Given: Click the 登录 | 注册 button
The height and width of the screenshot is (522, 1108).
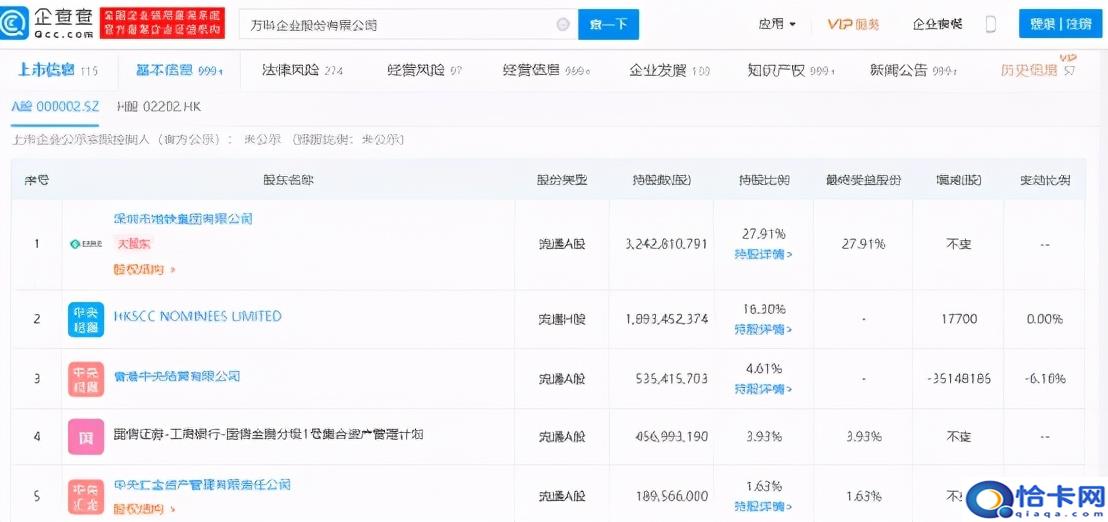Looking at the screenshot, I should click(1060, 24).
